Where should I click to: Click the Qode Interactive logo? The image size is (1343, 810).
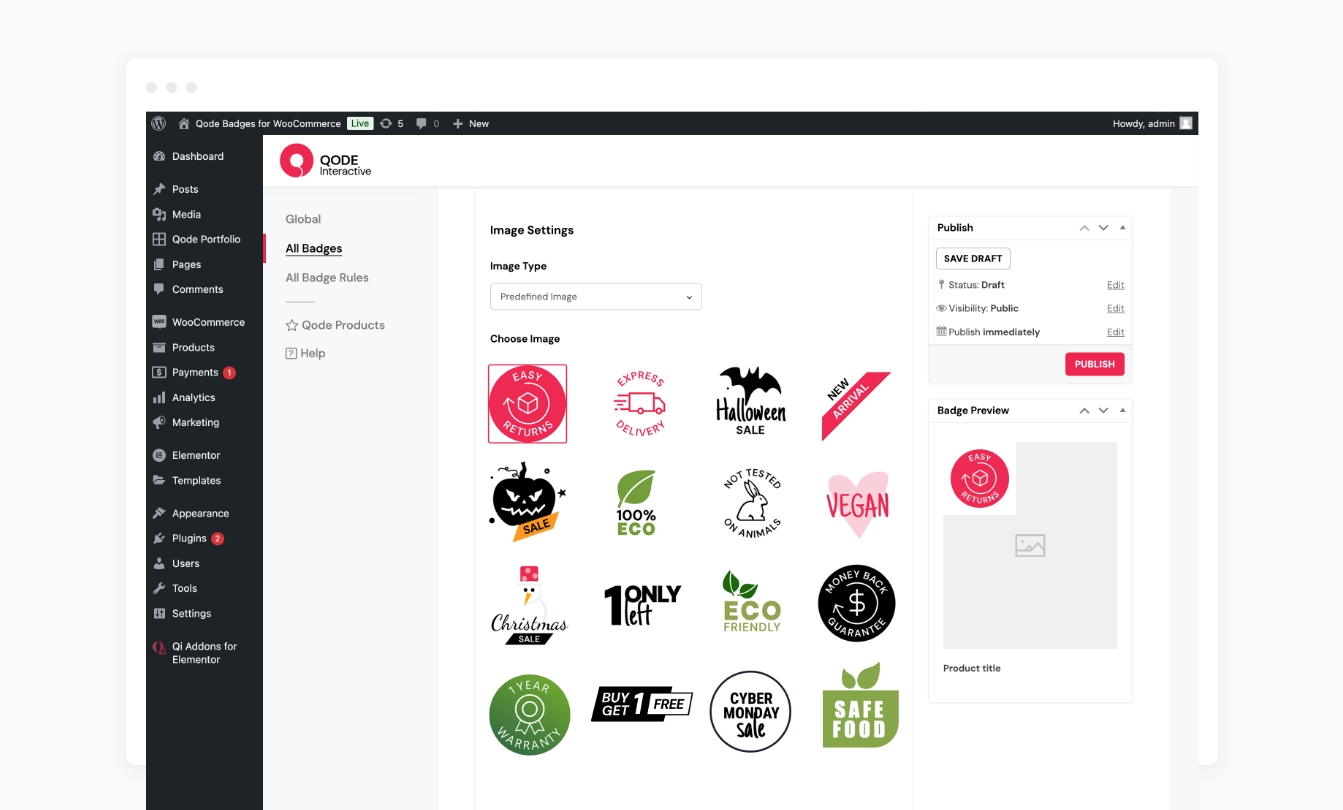coord(326,161)
